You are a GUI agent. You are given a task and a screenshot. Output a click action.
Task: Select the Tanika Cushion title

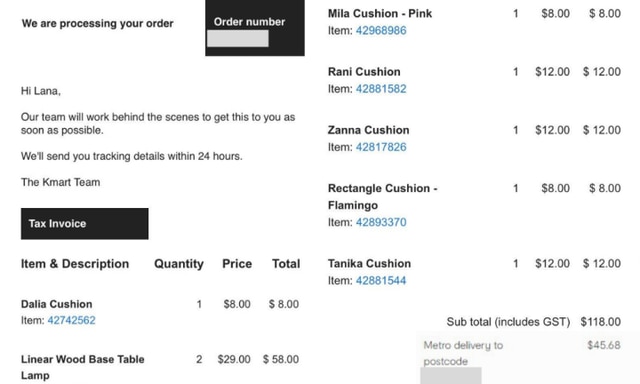click(369, 264)
